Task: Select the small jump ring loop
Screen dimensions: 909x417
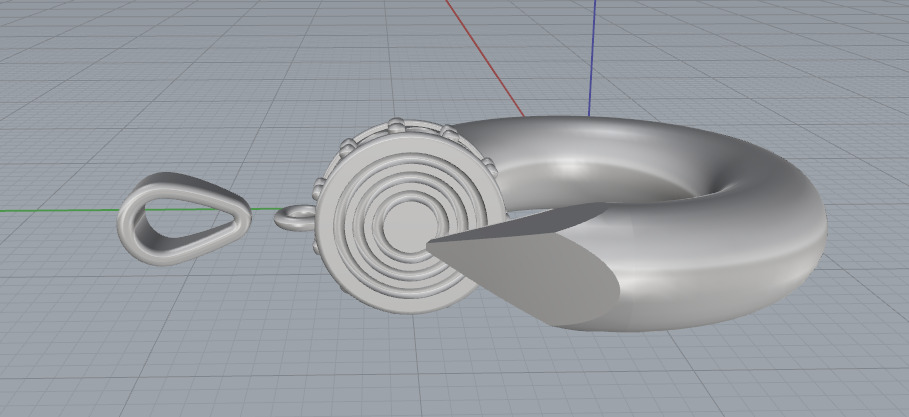Action: pos(293,218)
